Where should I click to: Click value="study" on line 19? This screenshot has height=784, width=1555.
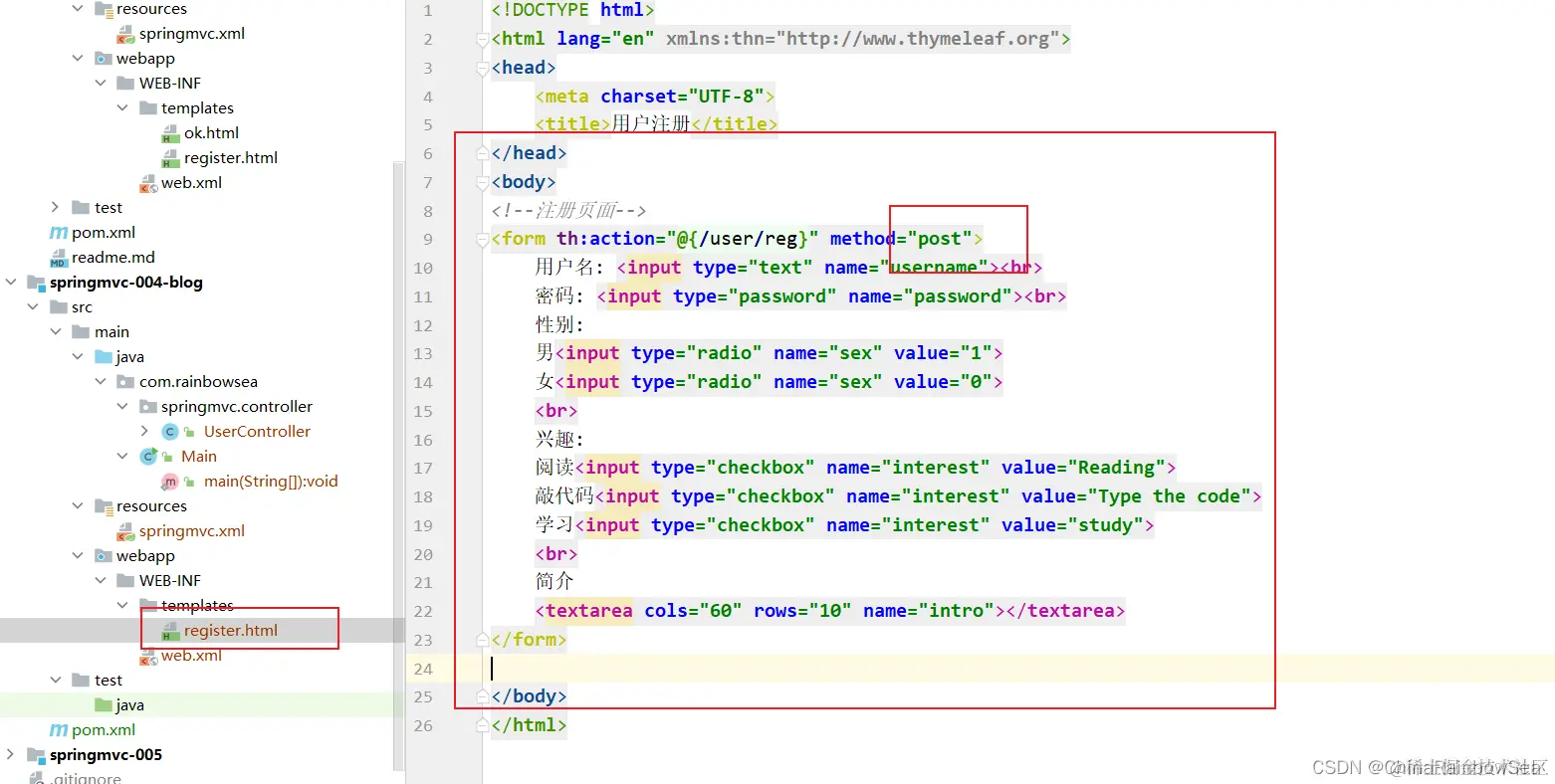1072,525
